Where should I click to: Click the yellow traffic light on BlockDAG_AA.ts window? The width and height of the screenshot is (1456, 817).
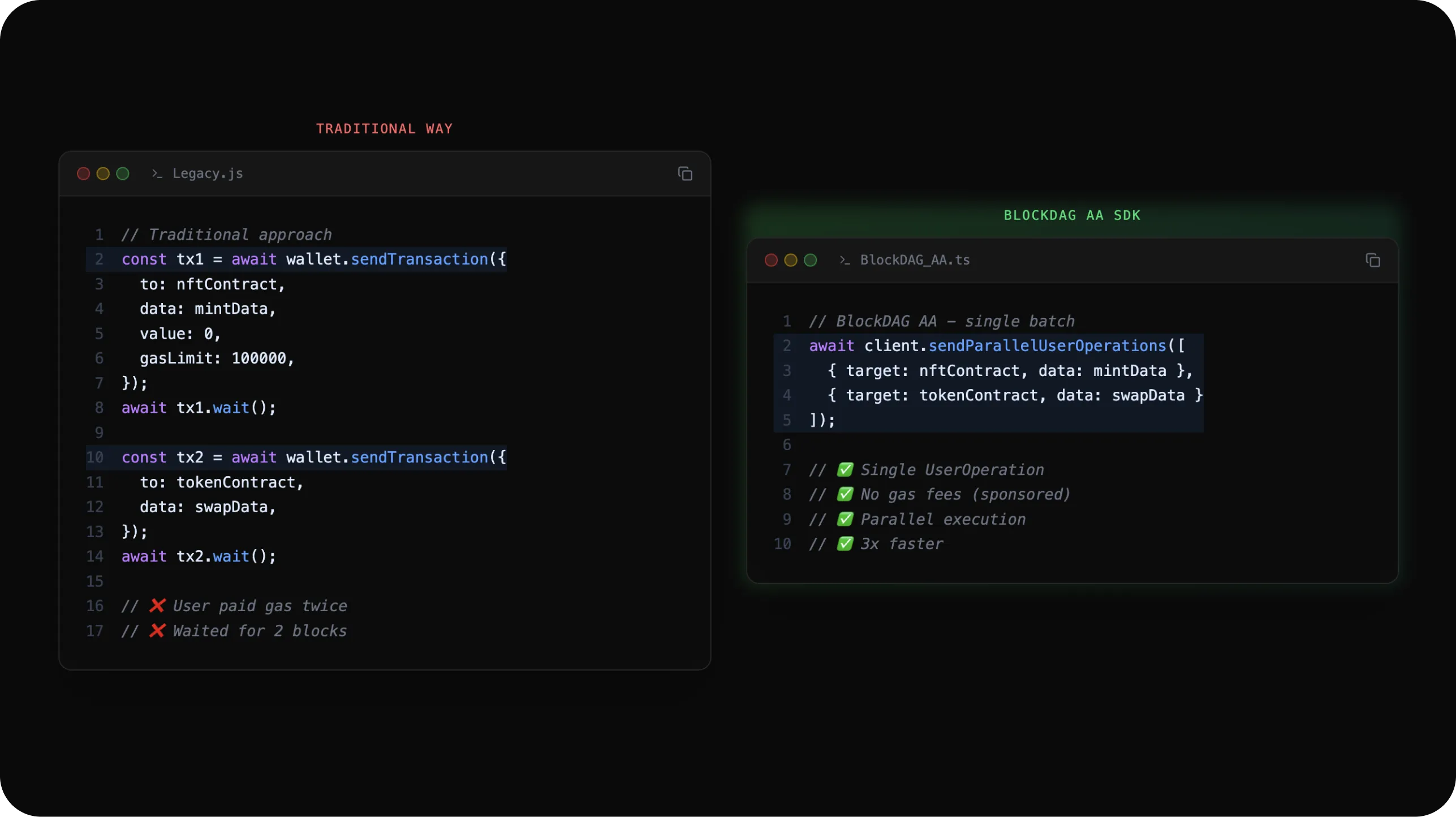790,260
